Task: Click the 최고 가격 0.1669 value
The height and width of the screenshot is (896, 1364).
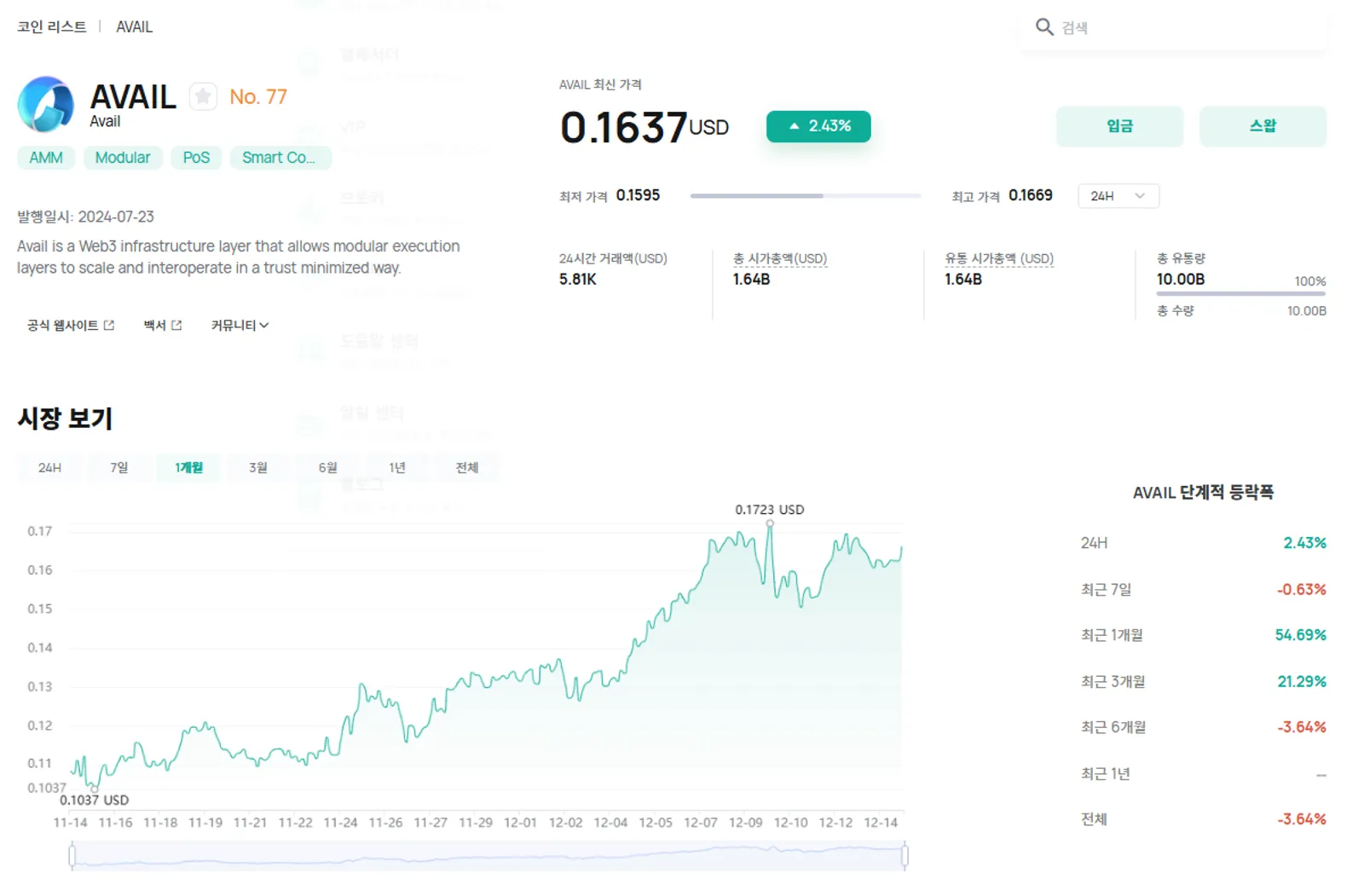Action: [1031, 195]
